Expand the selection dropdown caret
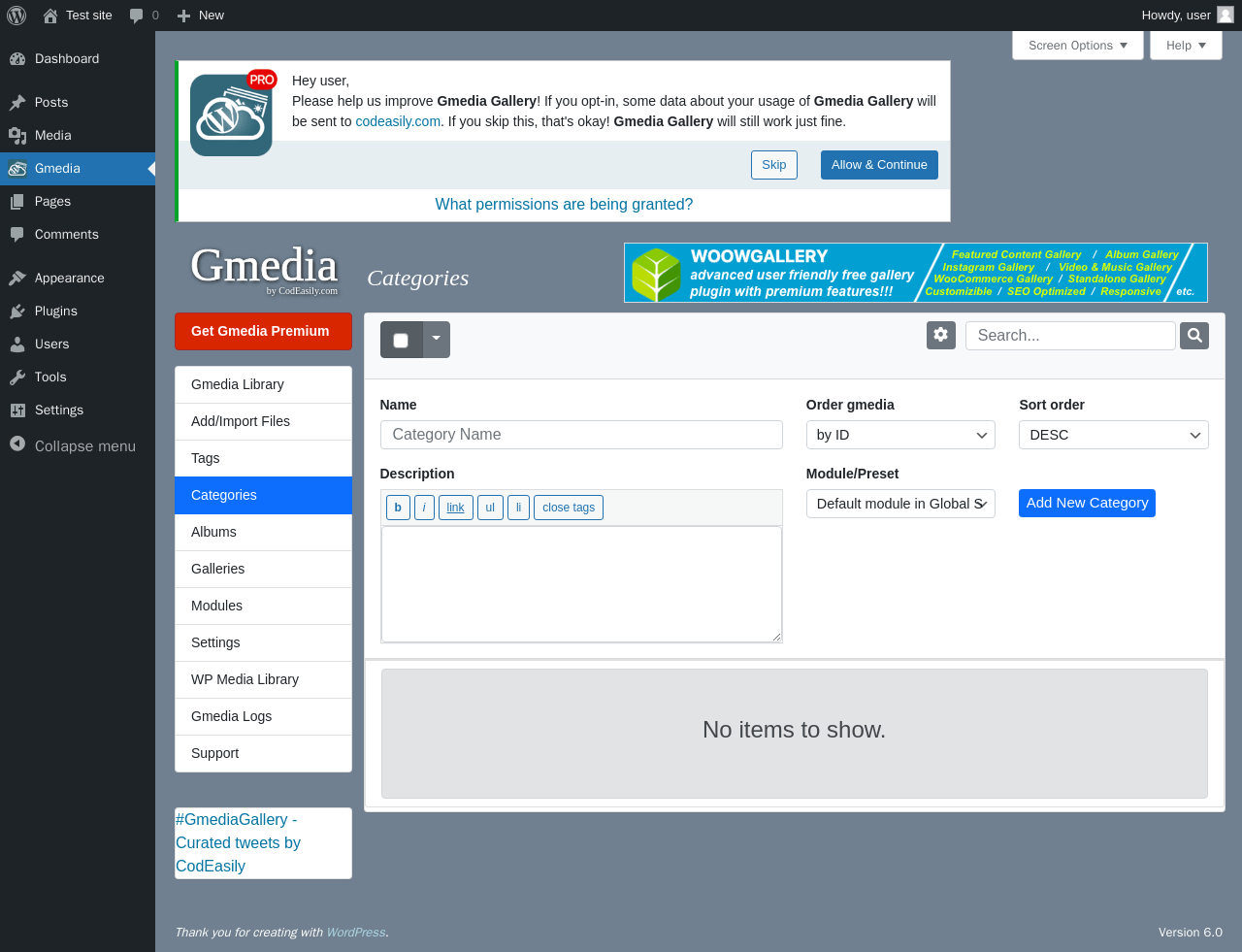This screenshot has width=1242, height=952. [437, 339]
